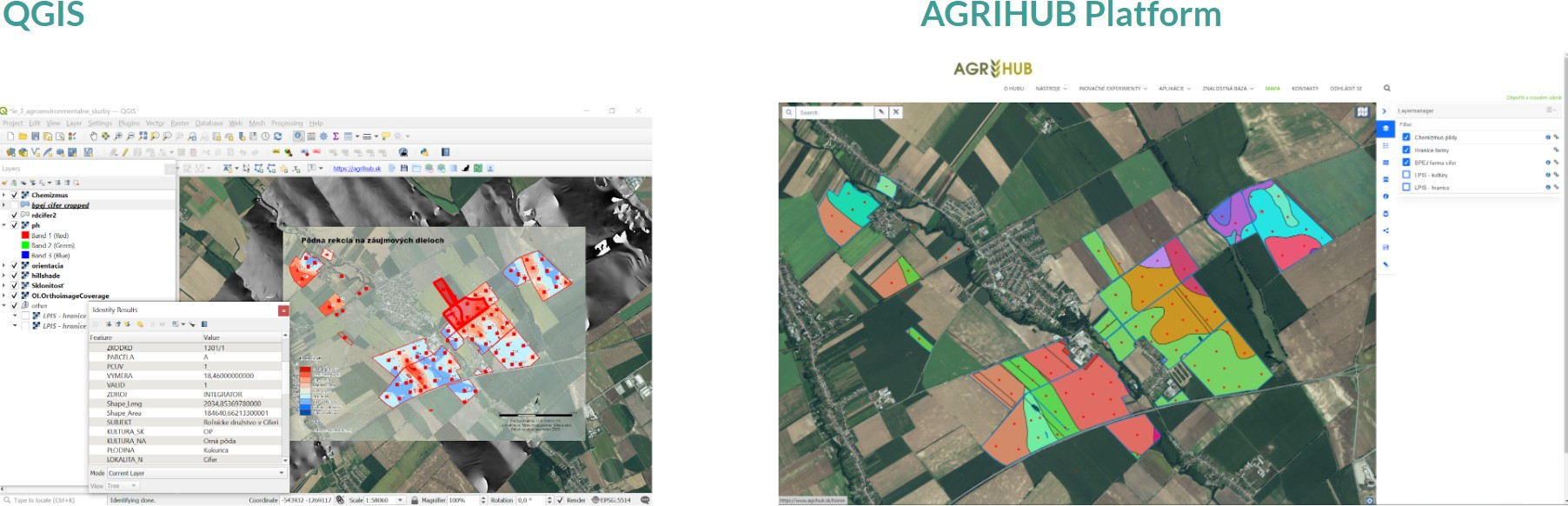This screenshot has width=1568, height=506.
Task: Go to the KONTAKTY page
Action: 1305,89
